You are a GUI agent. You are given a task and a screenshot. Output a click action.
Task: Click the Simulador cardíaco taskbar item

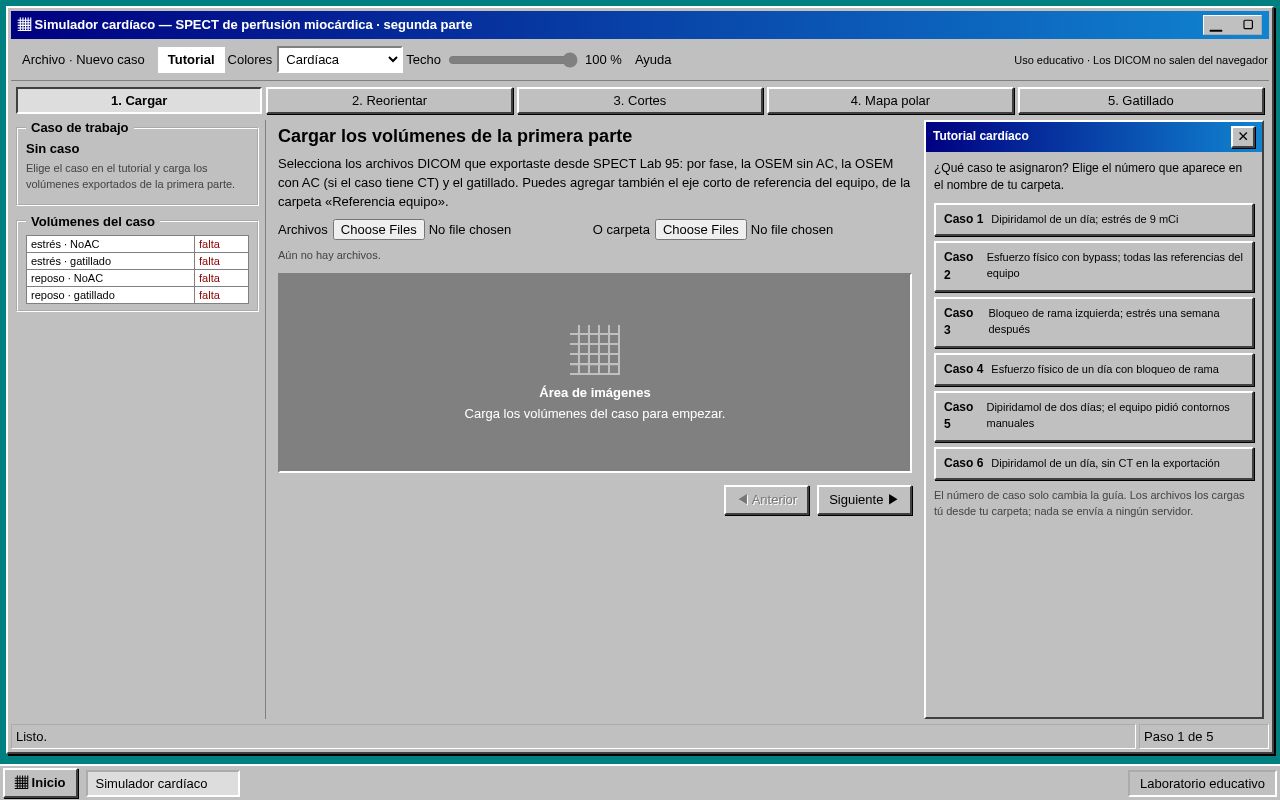(163, 783)
